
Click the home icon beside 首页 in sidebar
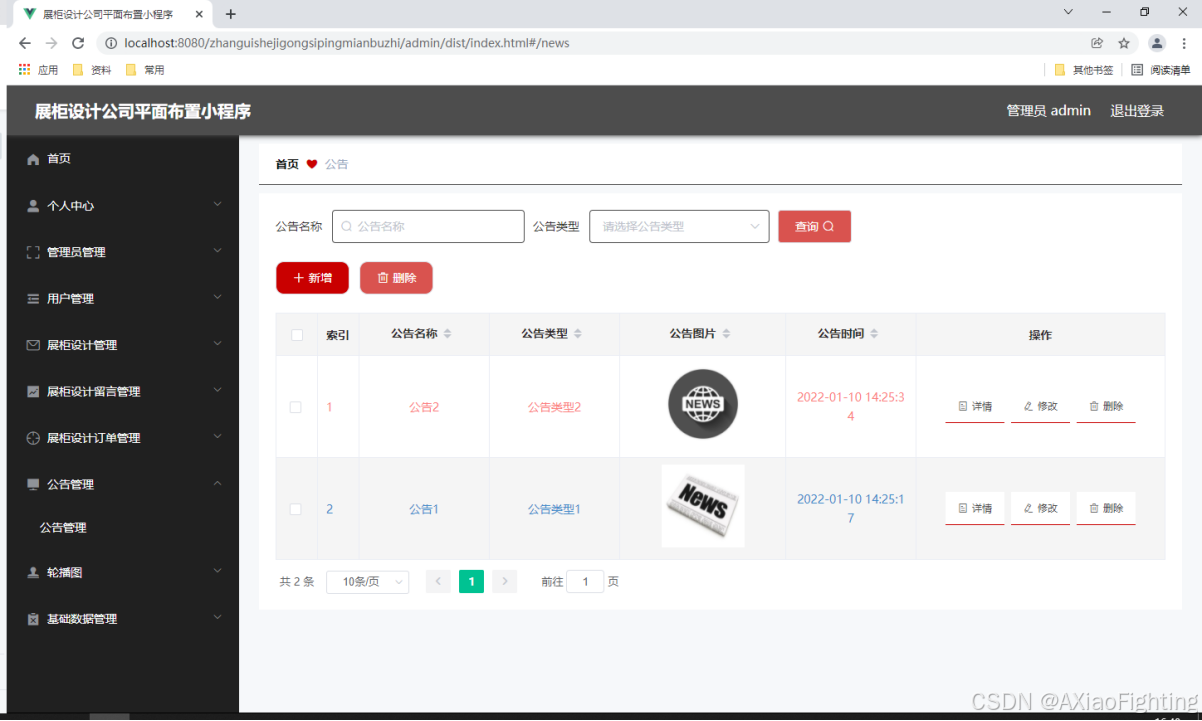pos(33,159)
